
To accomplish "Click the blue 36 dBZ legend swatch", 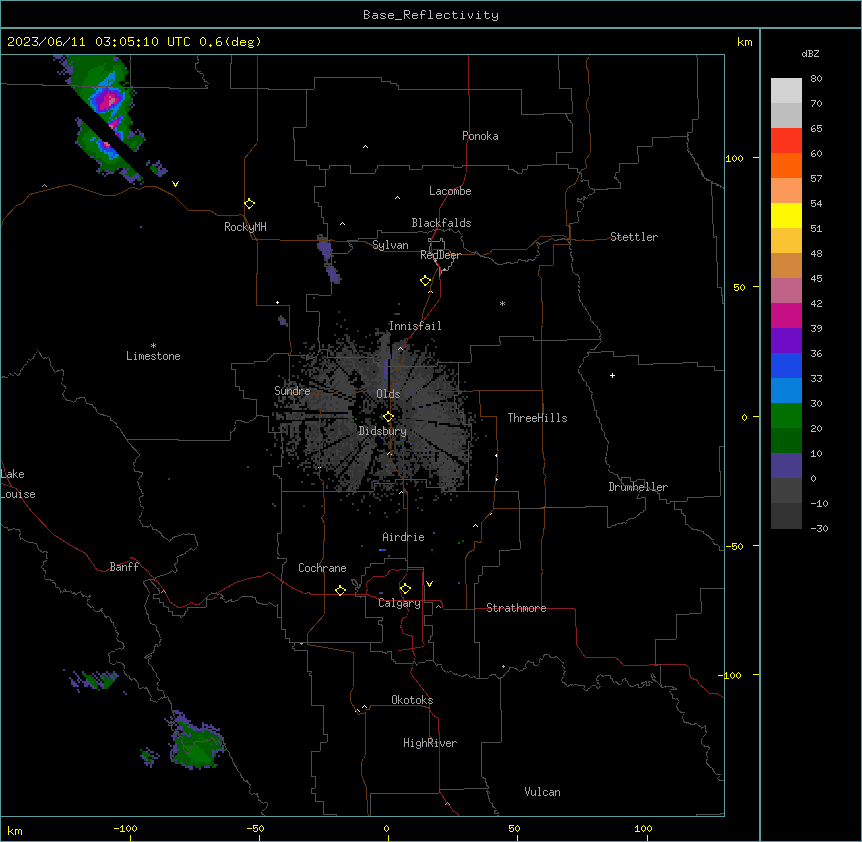I will coord(786,365).
